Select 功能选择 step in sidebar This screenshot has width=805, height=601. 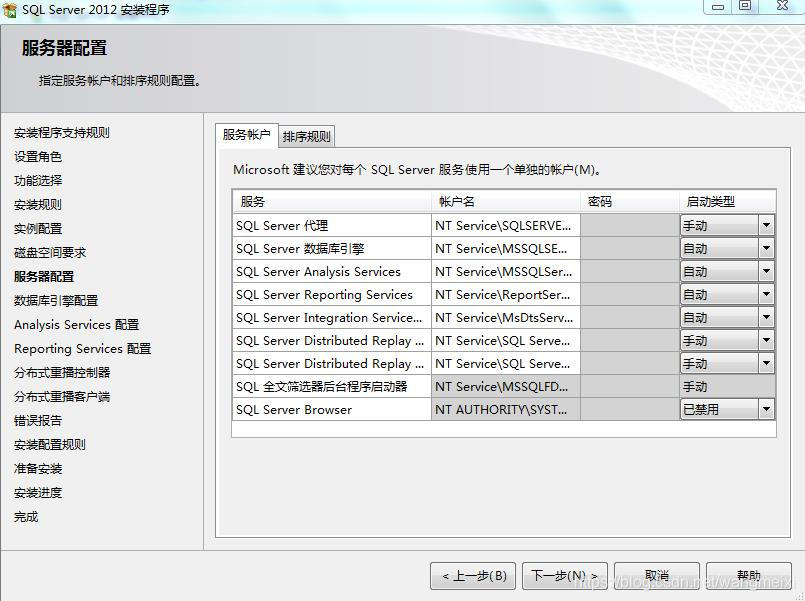(38, 181)
